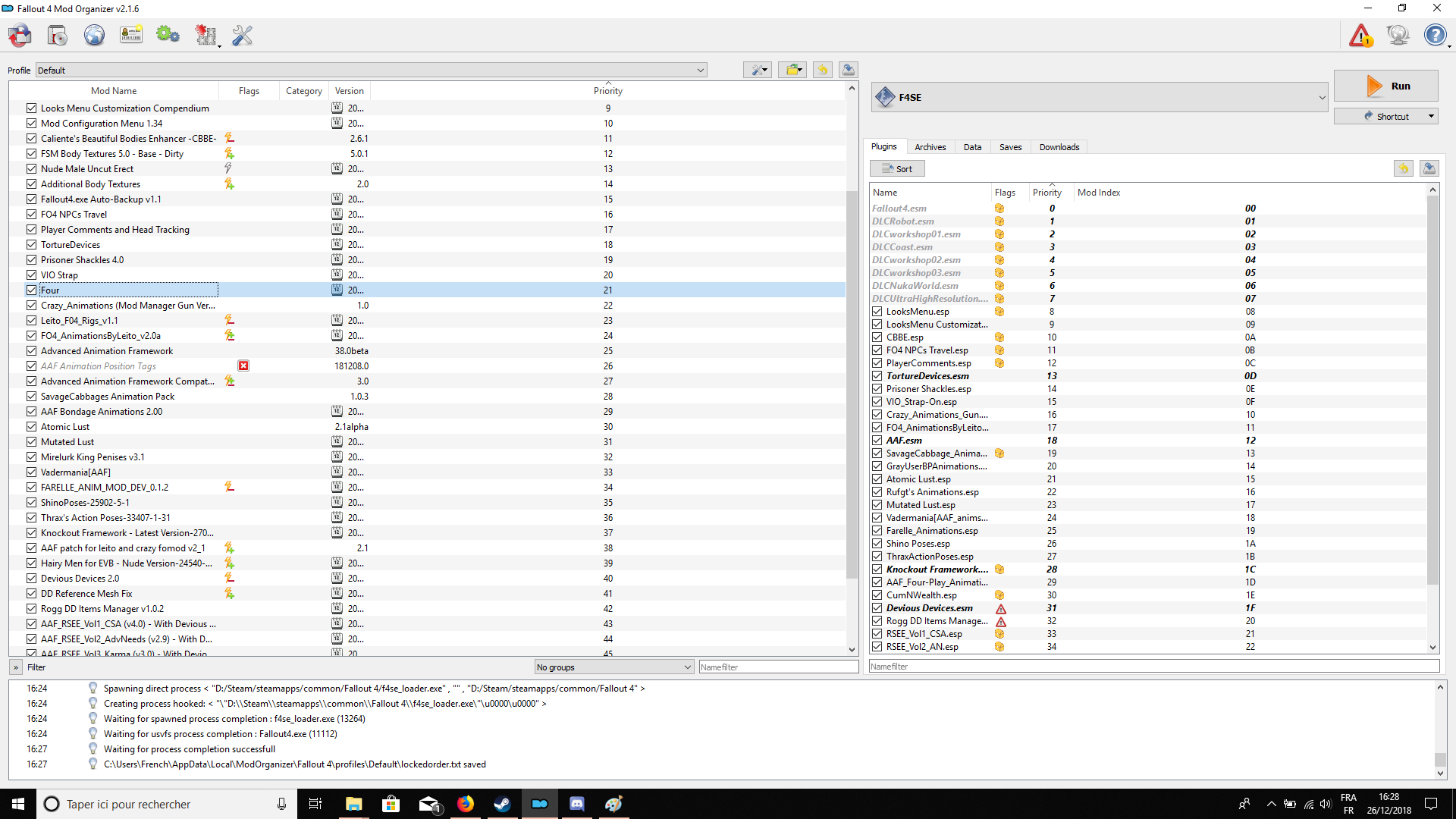Show the problems warning triangle

click(1360, 35)
